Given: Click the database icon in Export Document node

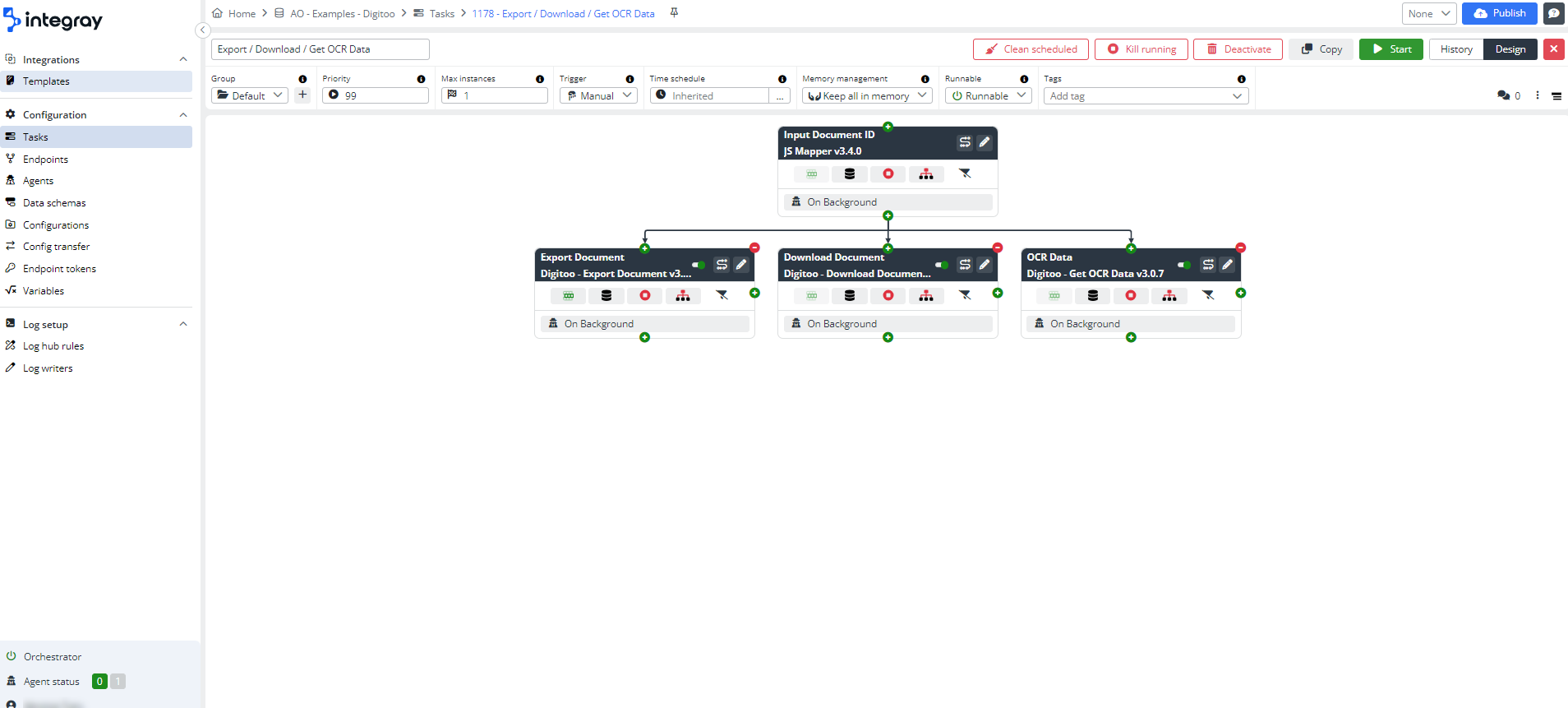Looking at the screenshot, I should [x=606, y=296].
